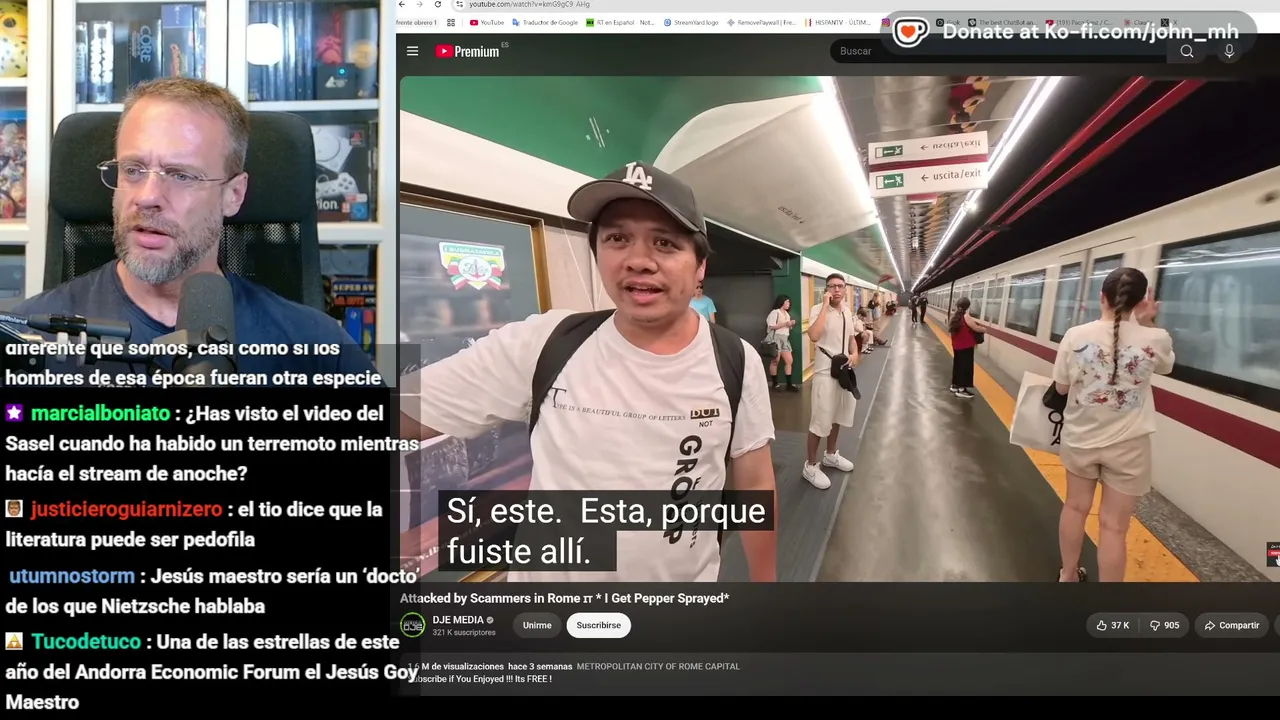Screen dimensions: 1280x720
Task: Click the video player to pause playback
Action: (838, 329)
